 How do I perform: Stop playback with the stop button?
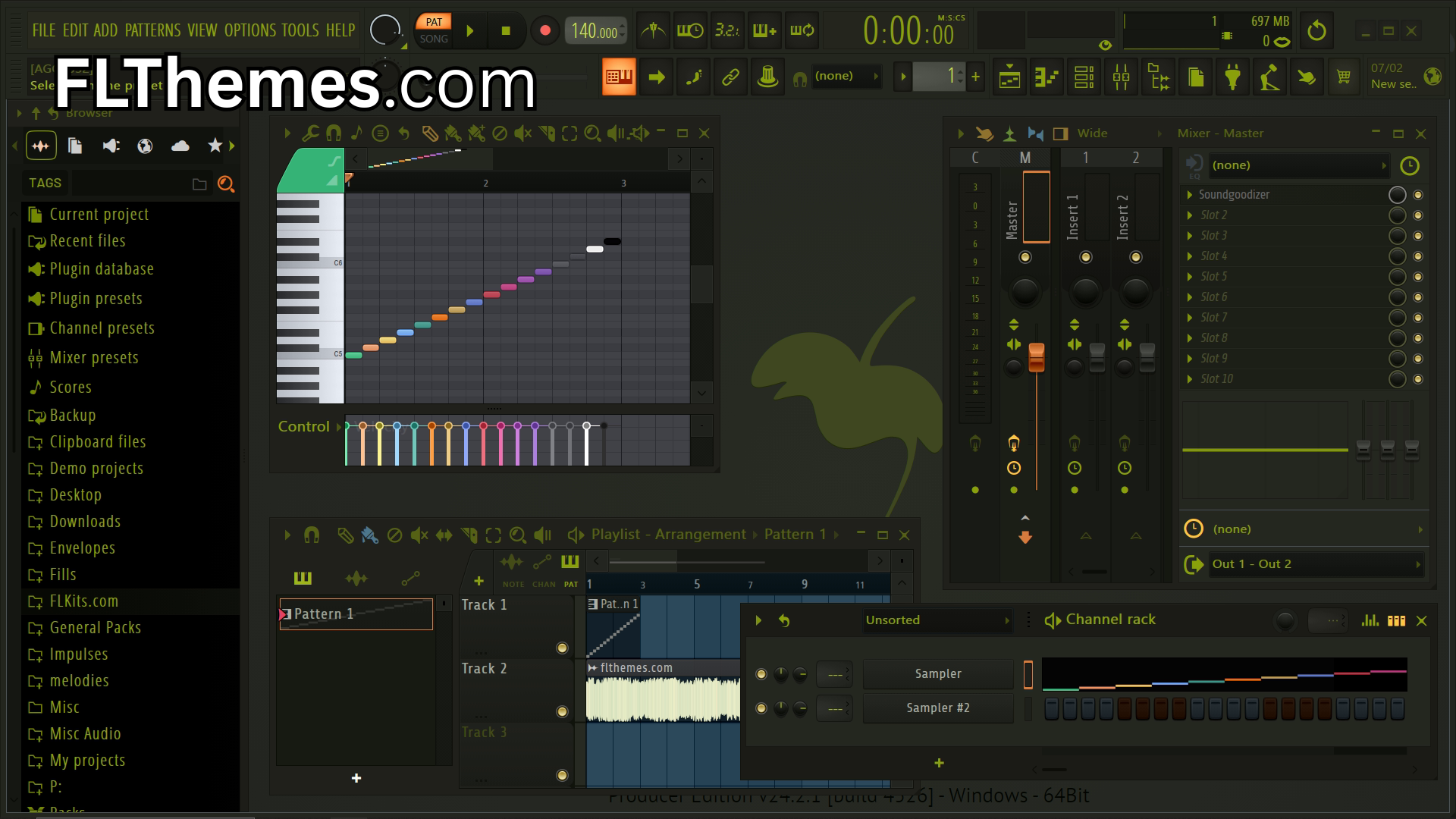point(506,30)
